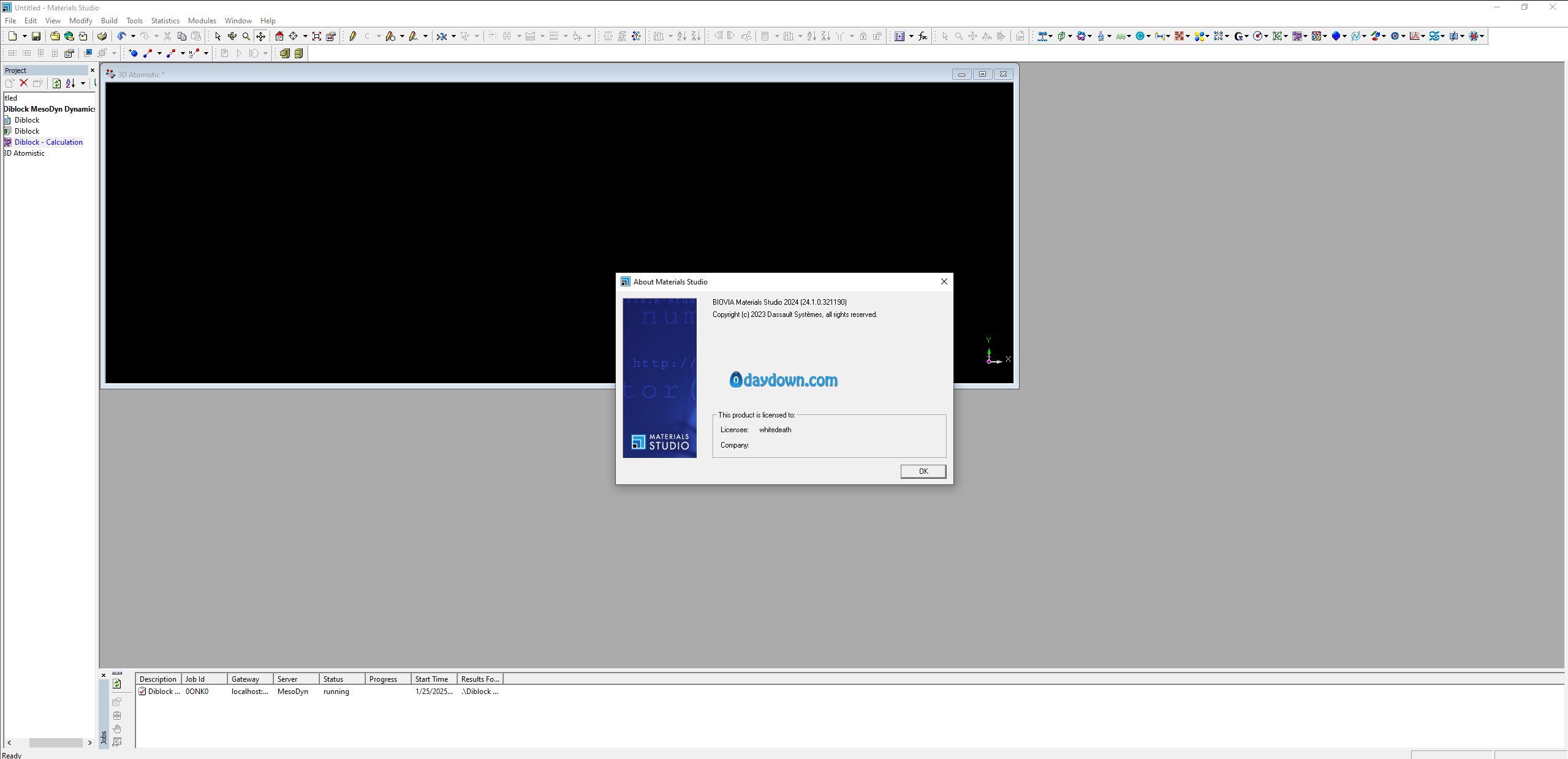Close the Project panel with its X
This screenshot has height=759, width=1568.
click(x=93, y=70)
